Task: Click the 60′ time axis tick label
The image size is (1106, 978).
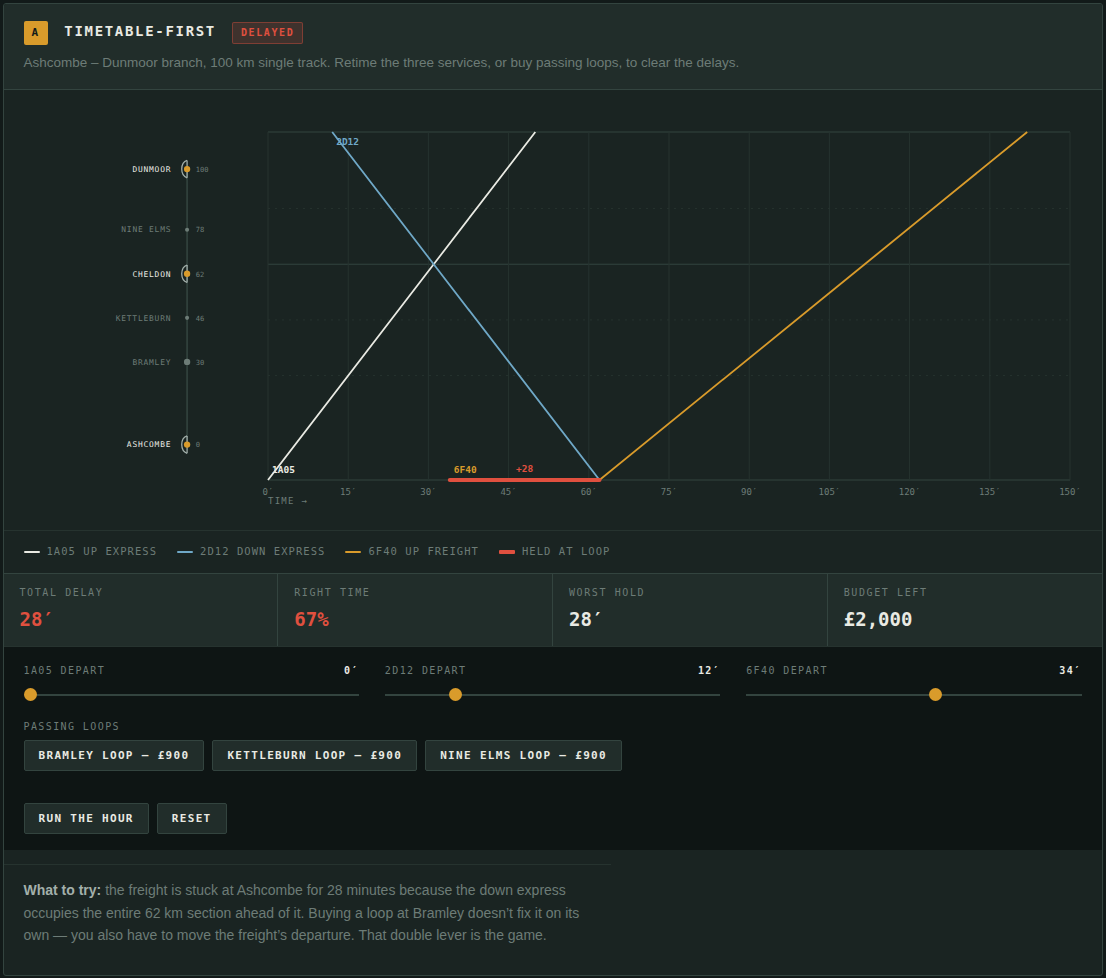Action: coord(588,491)
